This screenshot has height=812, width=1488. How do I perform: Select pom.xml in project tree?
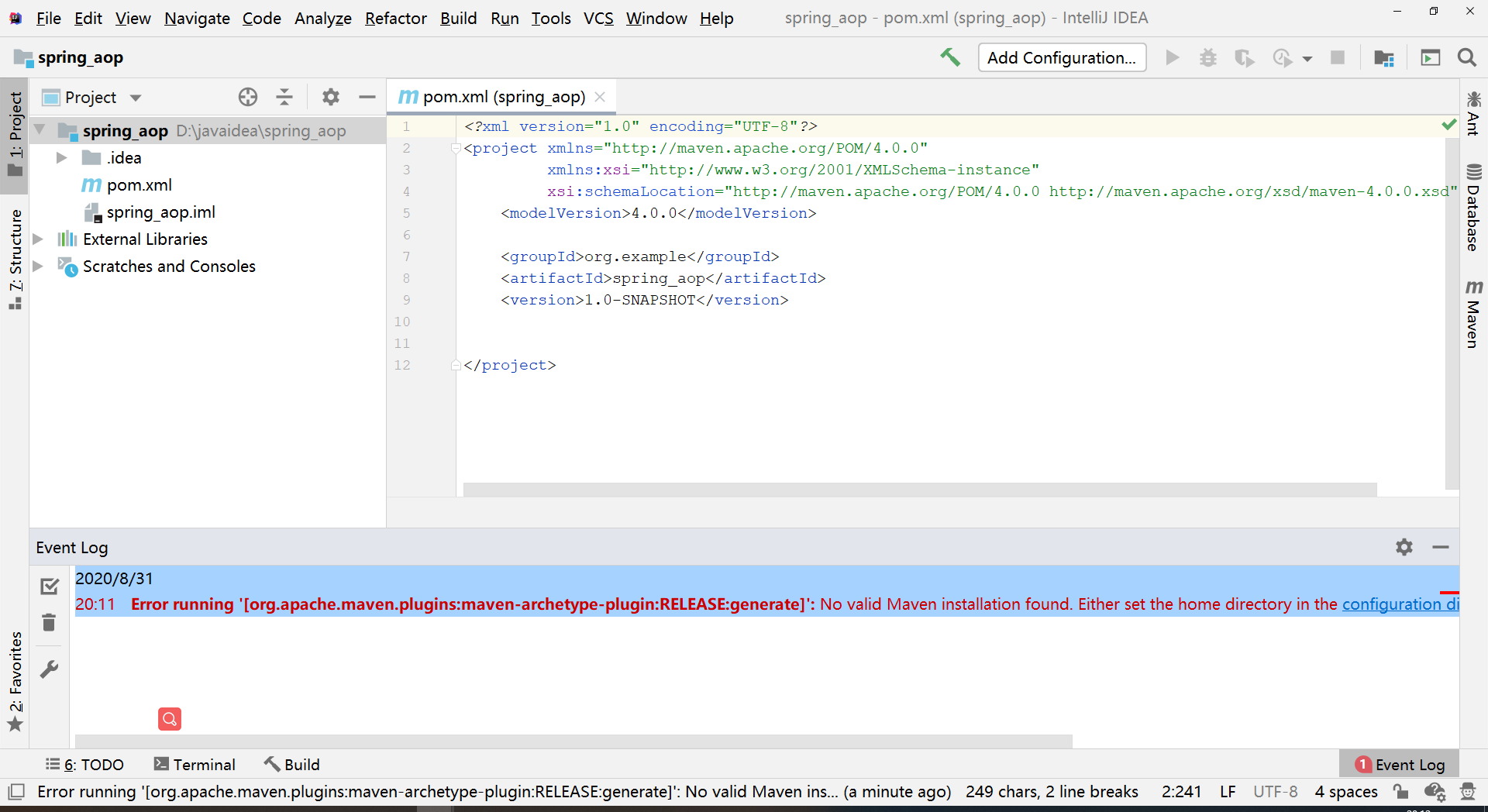coord(139,185)
